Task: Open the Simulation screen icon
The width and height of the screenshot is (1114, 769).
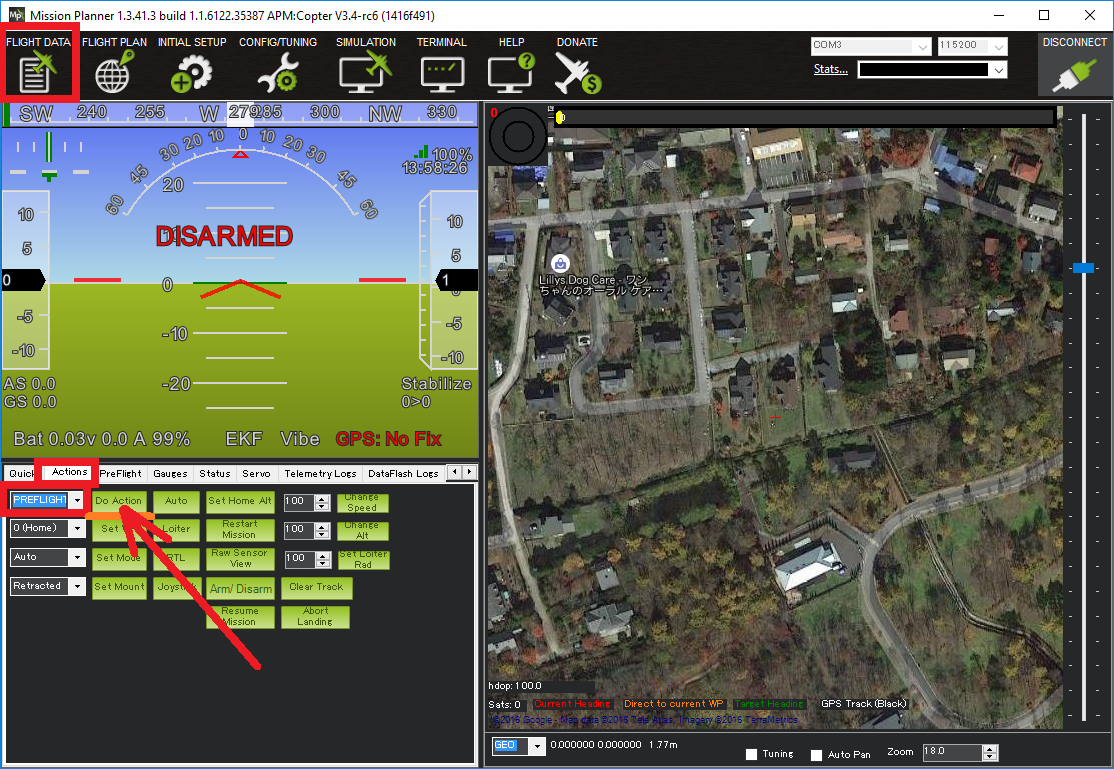Action: pyautogui.click(x=365, y=72)
